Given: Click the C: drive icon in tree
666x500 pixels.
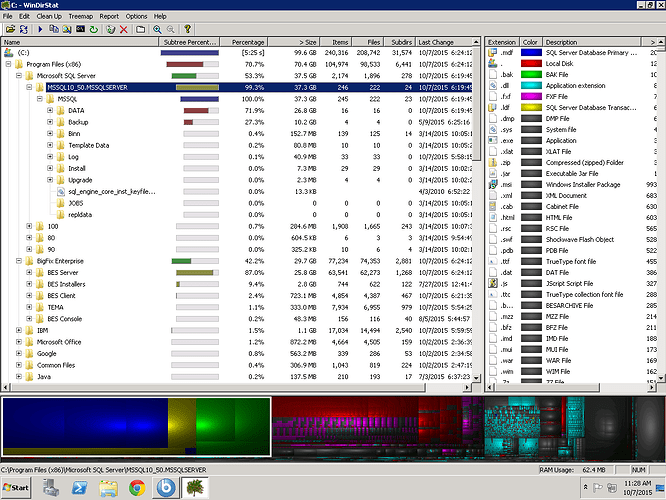Looking at the screenshot, I should click(x=8, y=53).
